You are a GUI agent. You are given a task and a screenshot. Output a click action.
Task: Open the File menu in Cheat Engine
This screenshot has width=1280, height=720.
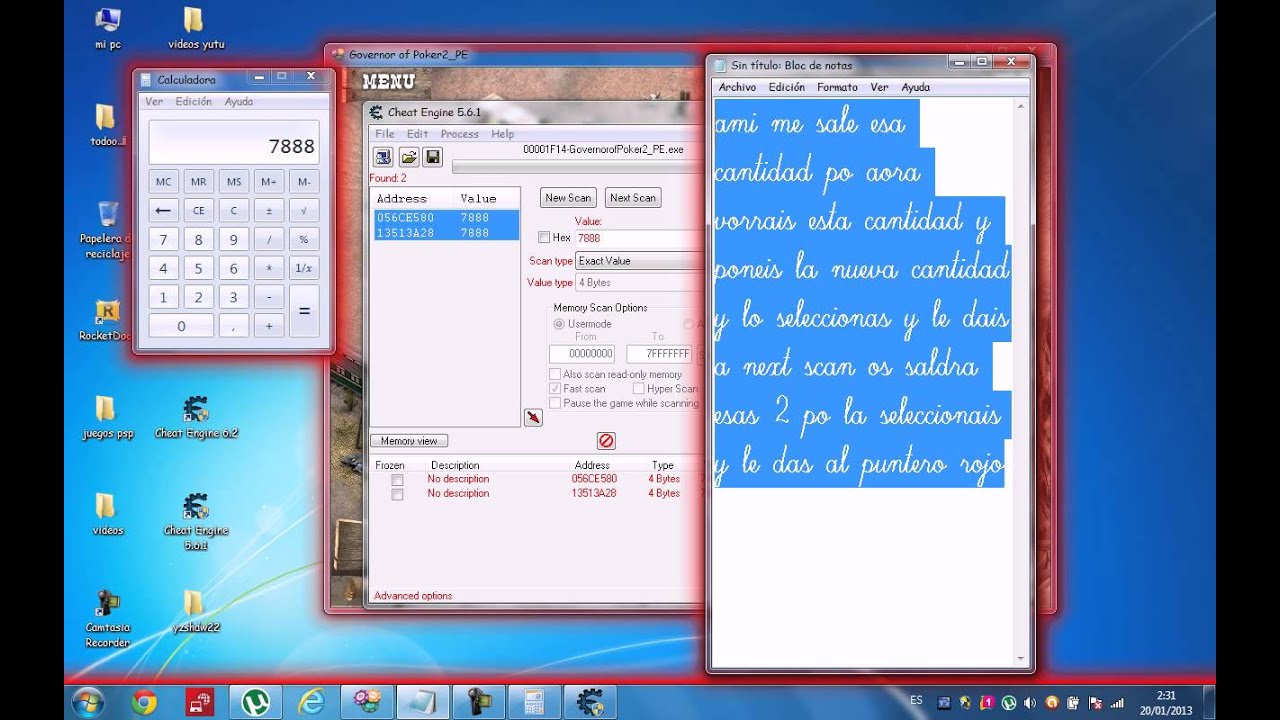pos(384,134)
